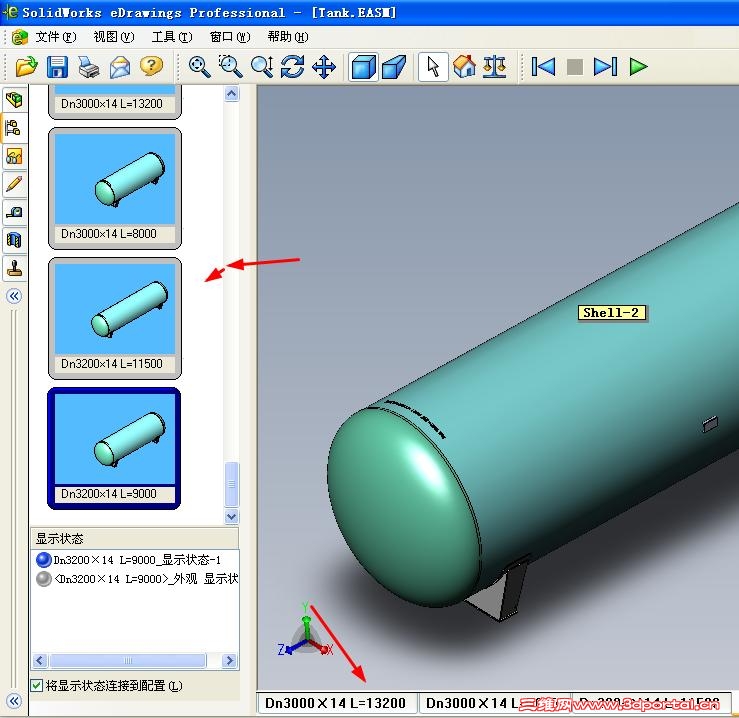Select Dn3000×14 L=13200 configuration thumbnail

point(115,102)
